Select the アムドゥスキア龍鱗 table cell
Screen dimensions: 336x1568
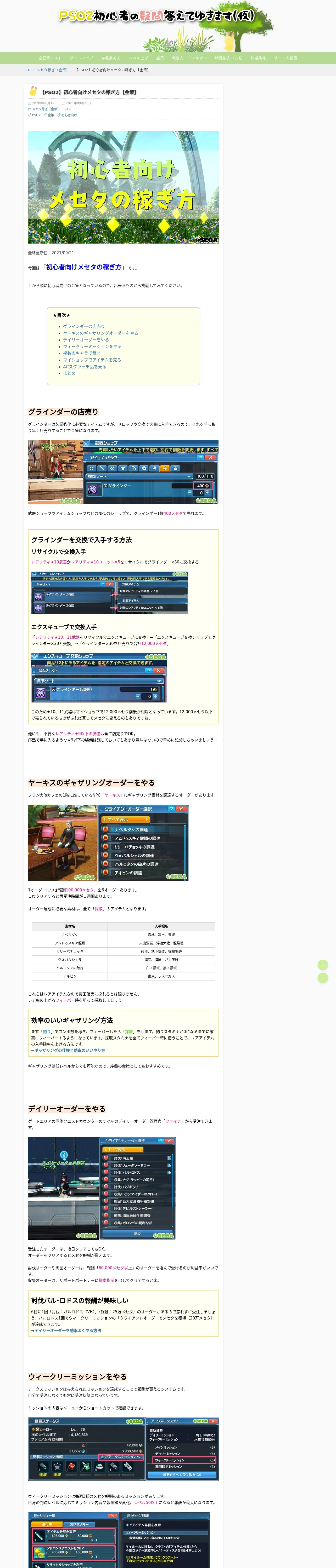pyautogui.click(x=70, y=943)
